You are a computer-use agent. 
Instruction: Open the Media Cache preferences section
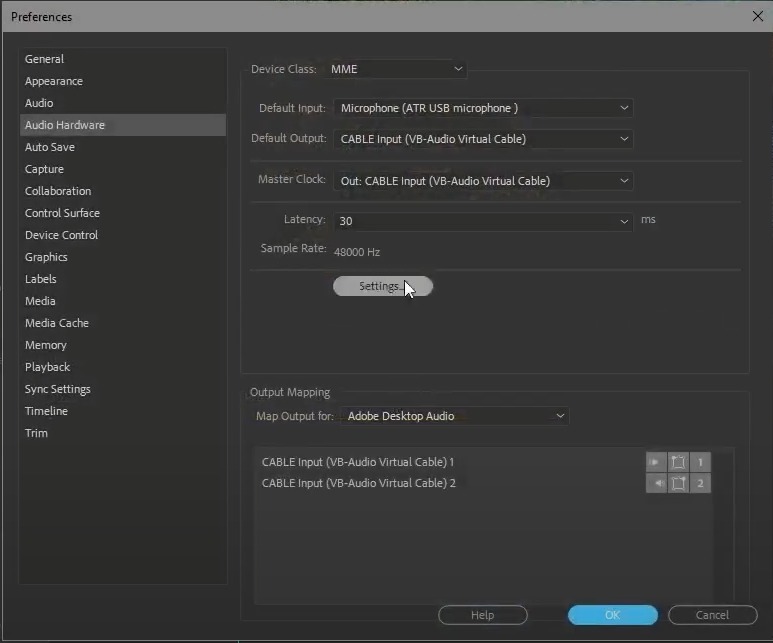click(x=56, y=323)
